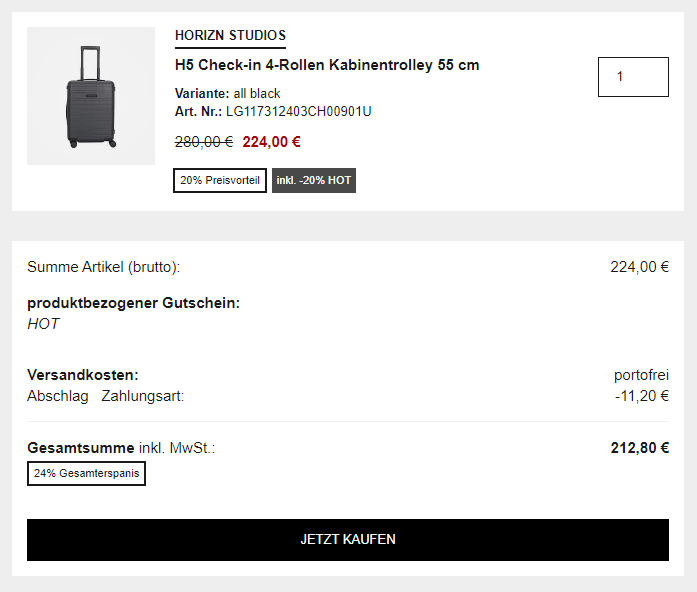Focus the quantity input field
Image resolution: width=697 pixels, height=592 pixels.
(x=633, y=77)
